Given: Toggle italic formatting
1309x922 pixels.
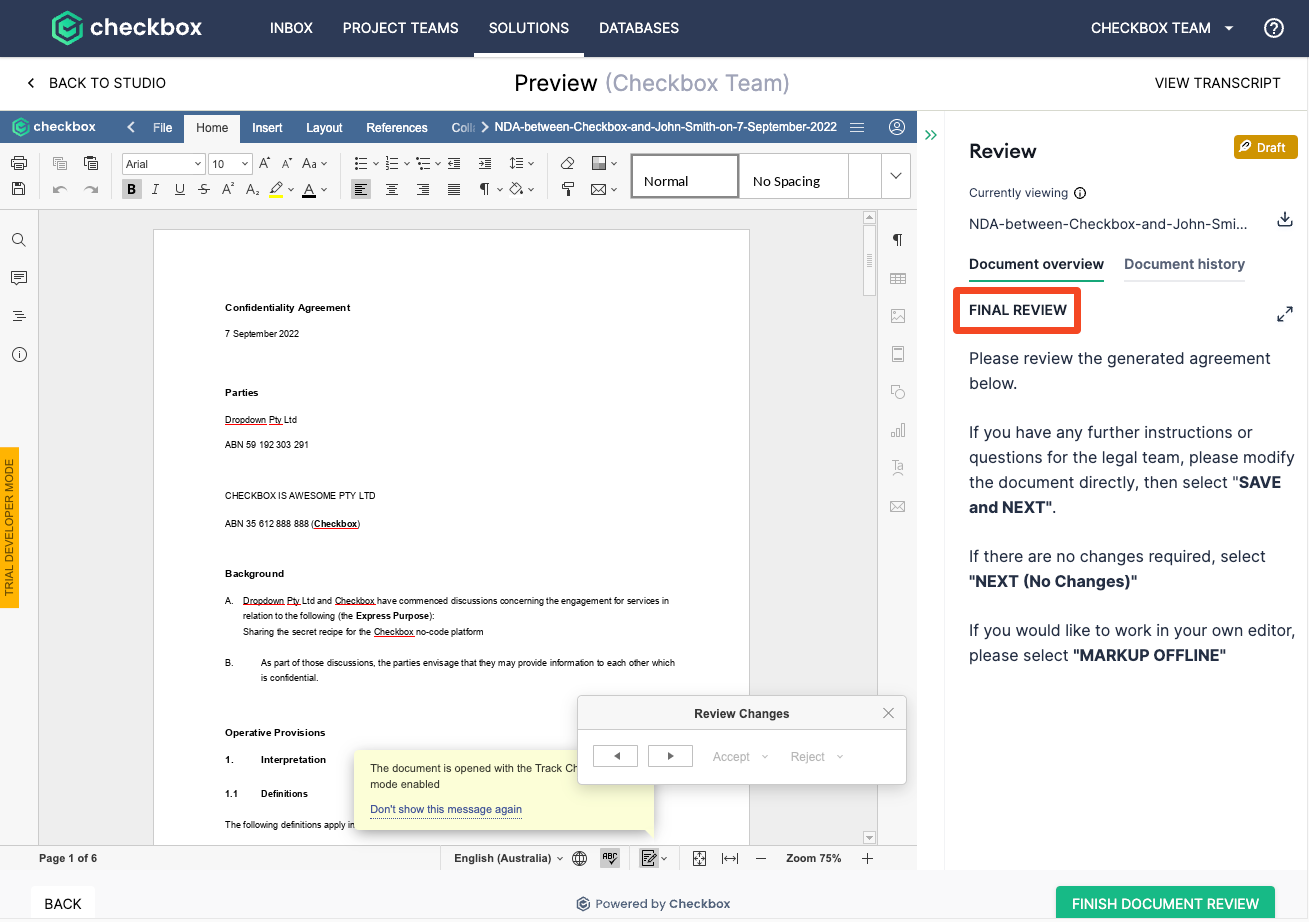Looking at the screenshot, I should pyautogui.click(x=156, y=189).
